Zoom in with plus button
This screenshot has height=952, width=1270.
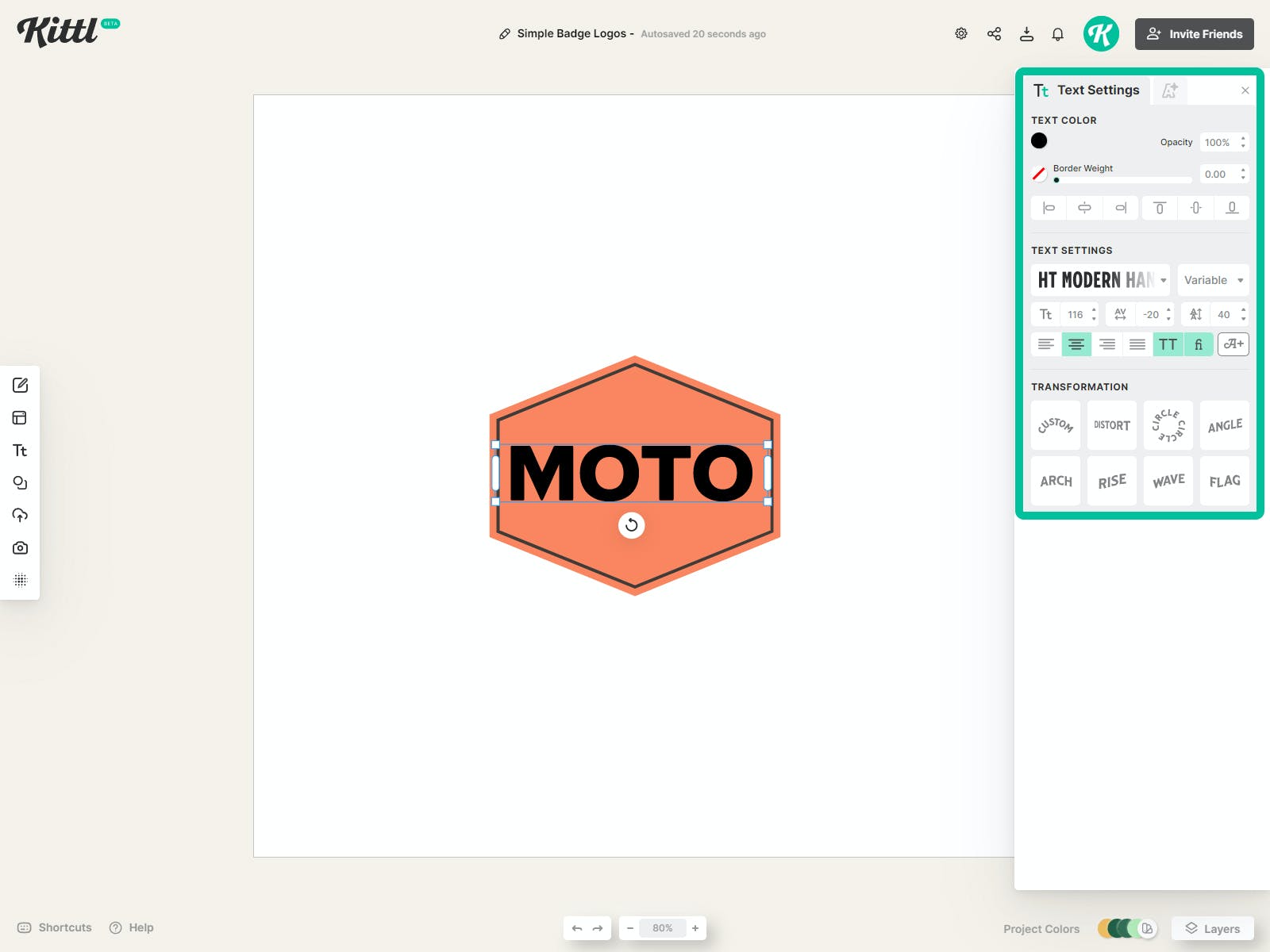click(x=695, y=928)
